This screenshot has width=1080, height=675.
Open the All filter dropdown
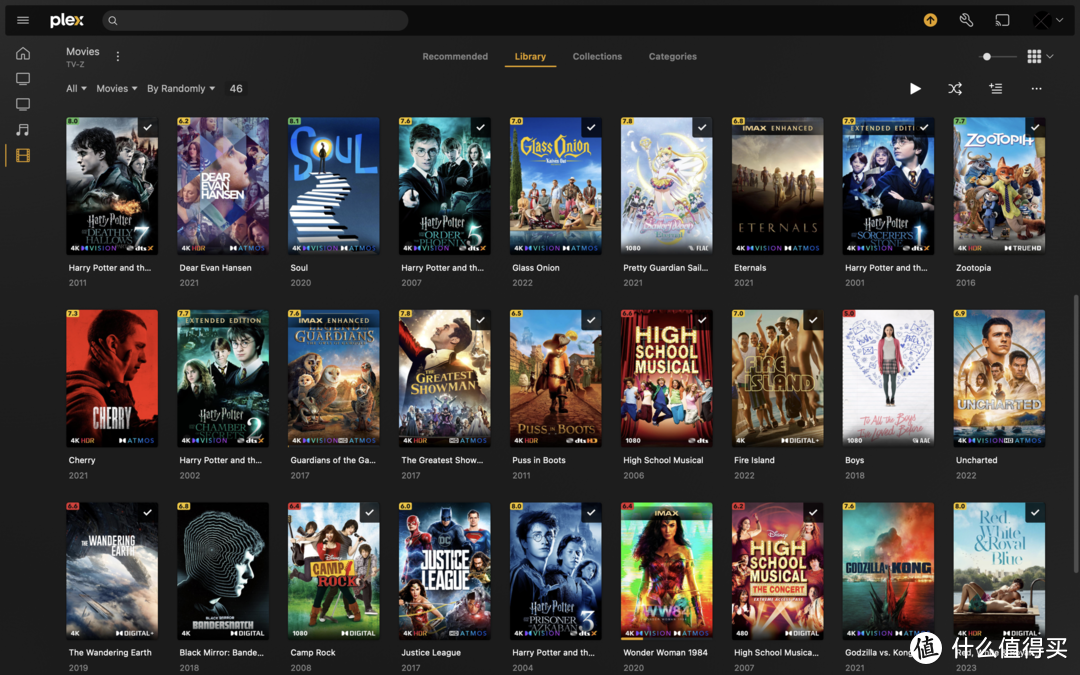coord(76,88)
